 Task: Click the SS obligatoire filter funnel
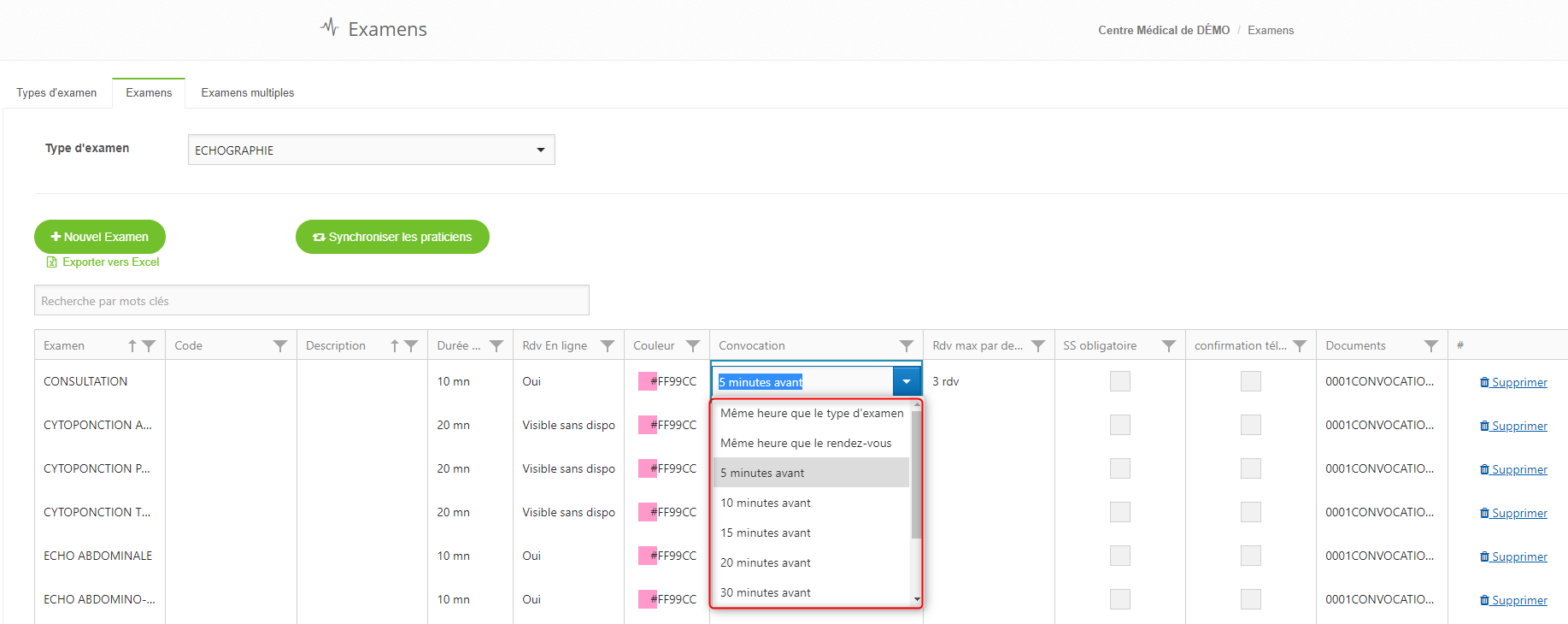coord(1168,346)
